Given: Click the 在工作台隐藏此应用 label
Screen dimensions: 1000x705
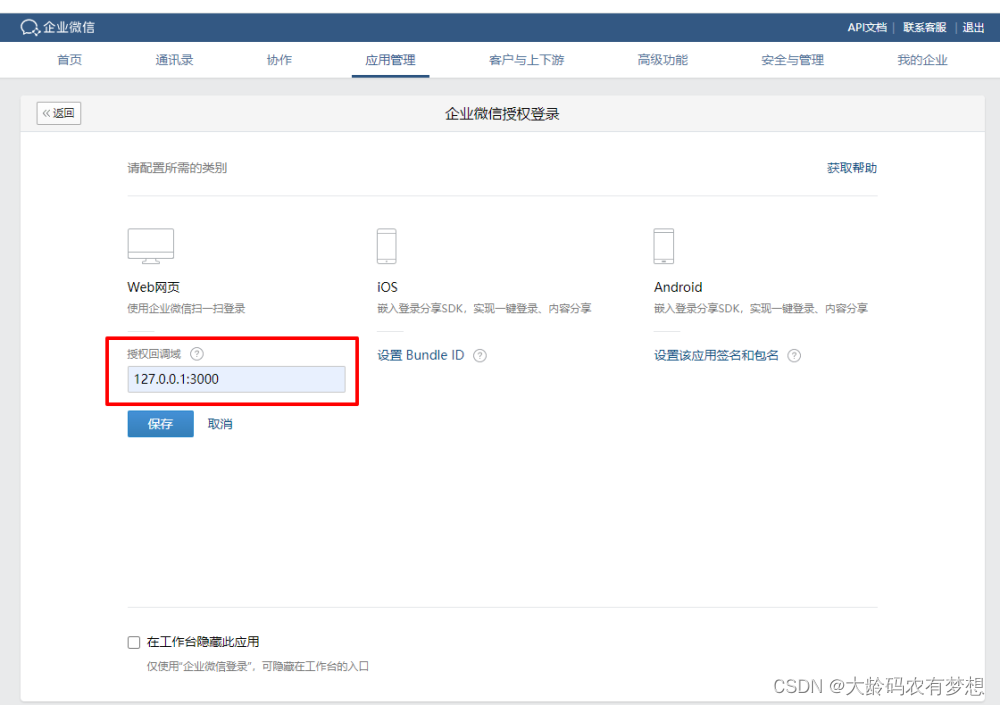Looking at the screenshot, I should coord(203,642).
